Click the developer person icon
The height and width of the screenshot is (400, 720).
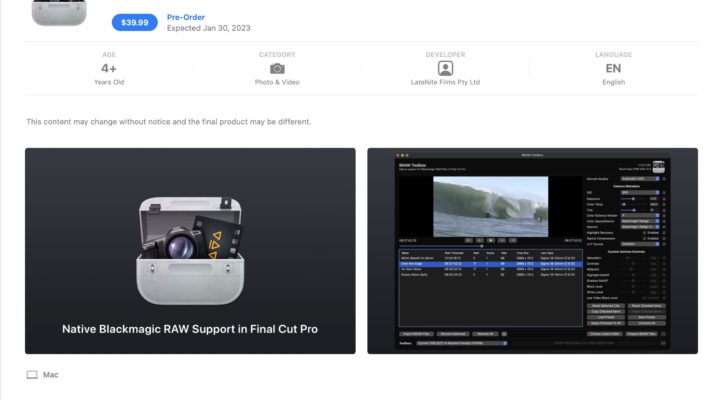coord(445,68)
